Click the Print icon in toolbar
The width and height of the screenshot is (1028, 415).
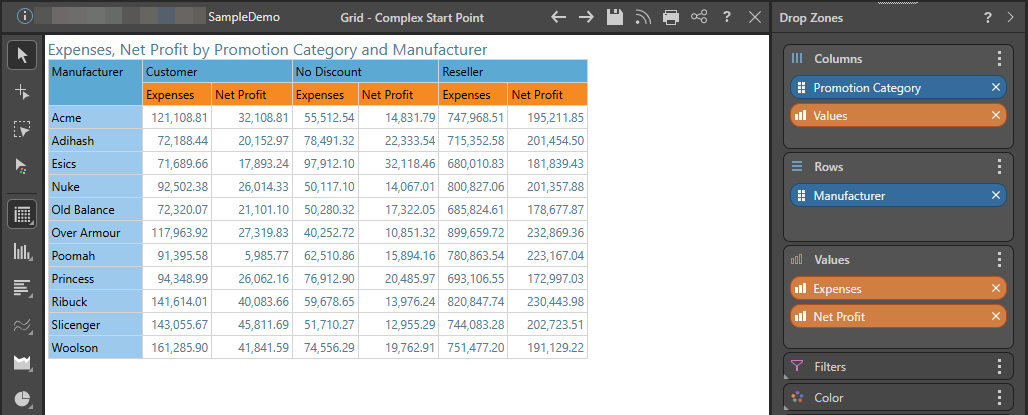671,17
